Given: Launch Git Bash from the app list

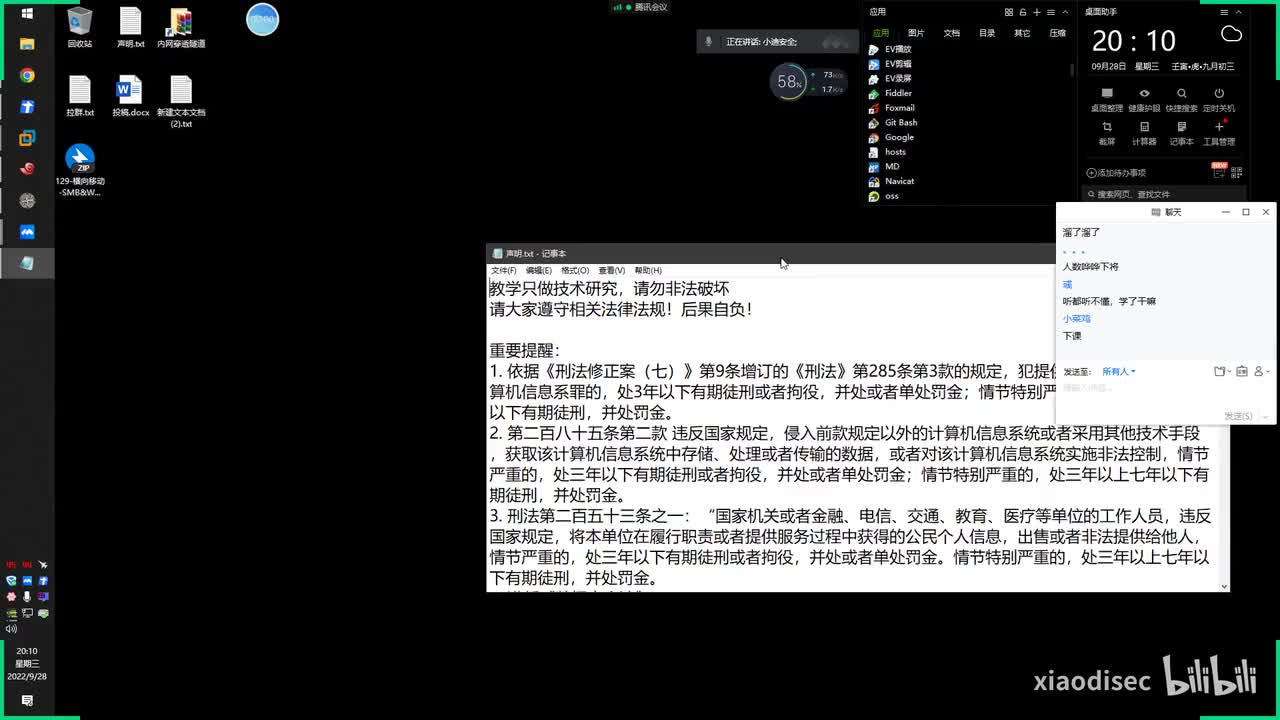Looking at the screenshot, I should point(892,122).
